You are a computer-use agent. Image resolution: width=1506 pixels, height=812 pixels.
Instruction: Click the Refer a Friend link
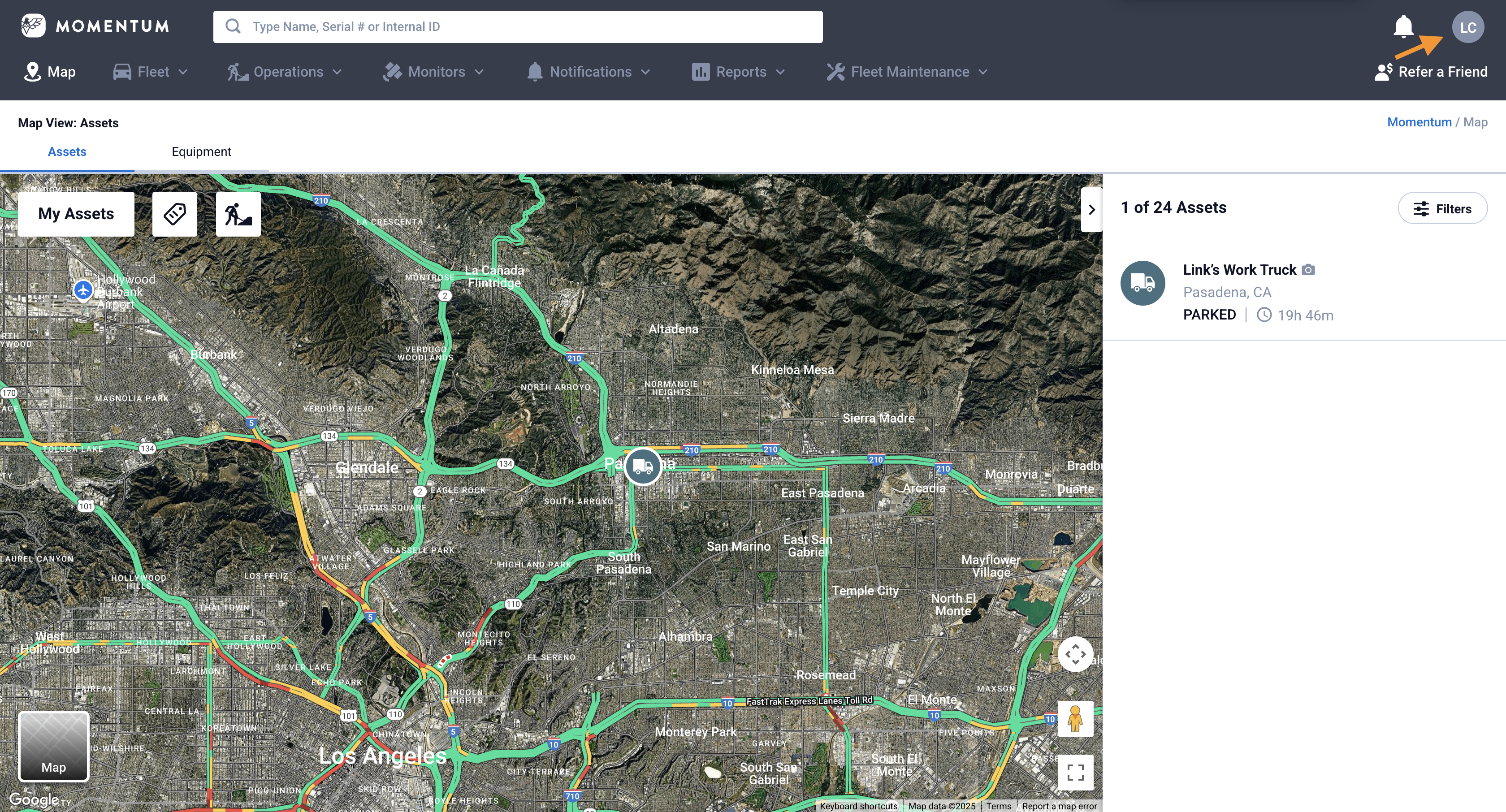1431,72
